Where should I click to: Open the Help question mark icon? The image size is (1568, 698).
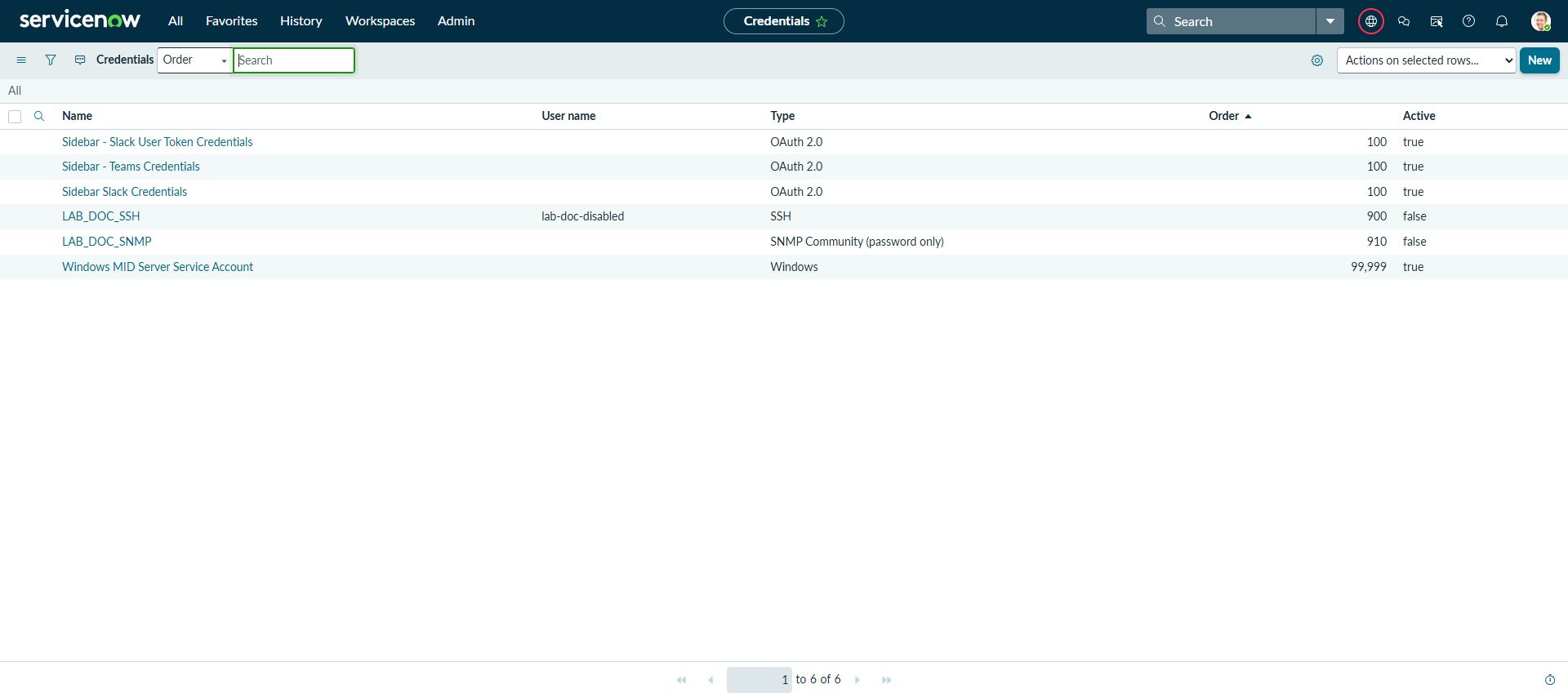pyautogui.click(x=1469, y=21)
